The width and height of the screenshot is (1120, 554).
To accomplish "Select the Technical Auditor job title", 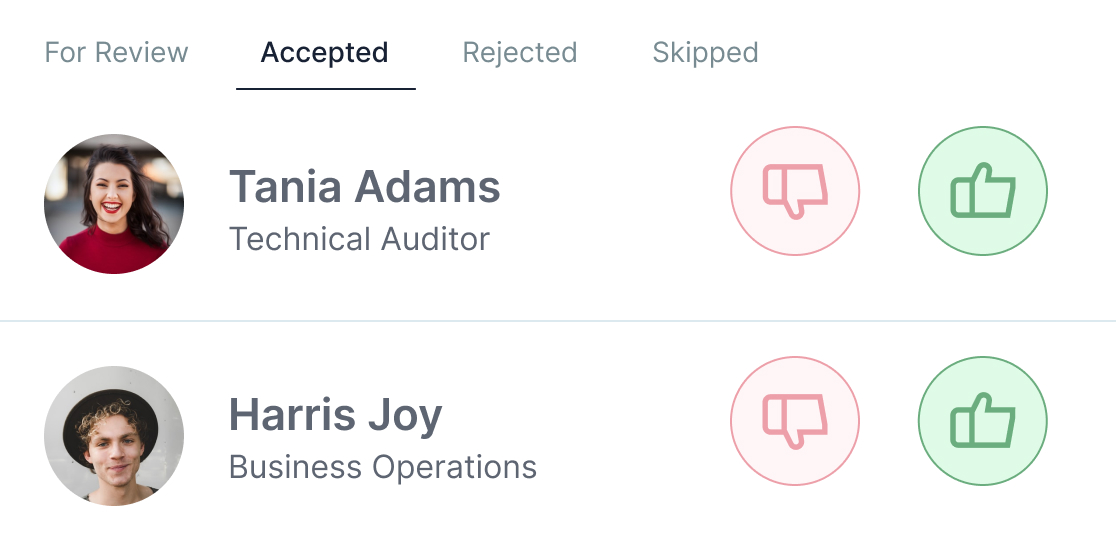I will click(x=359, y=238).
